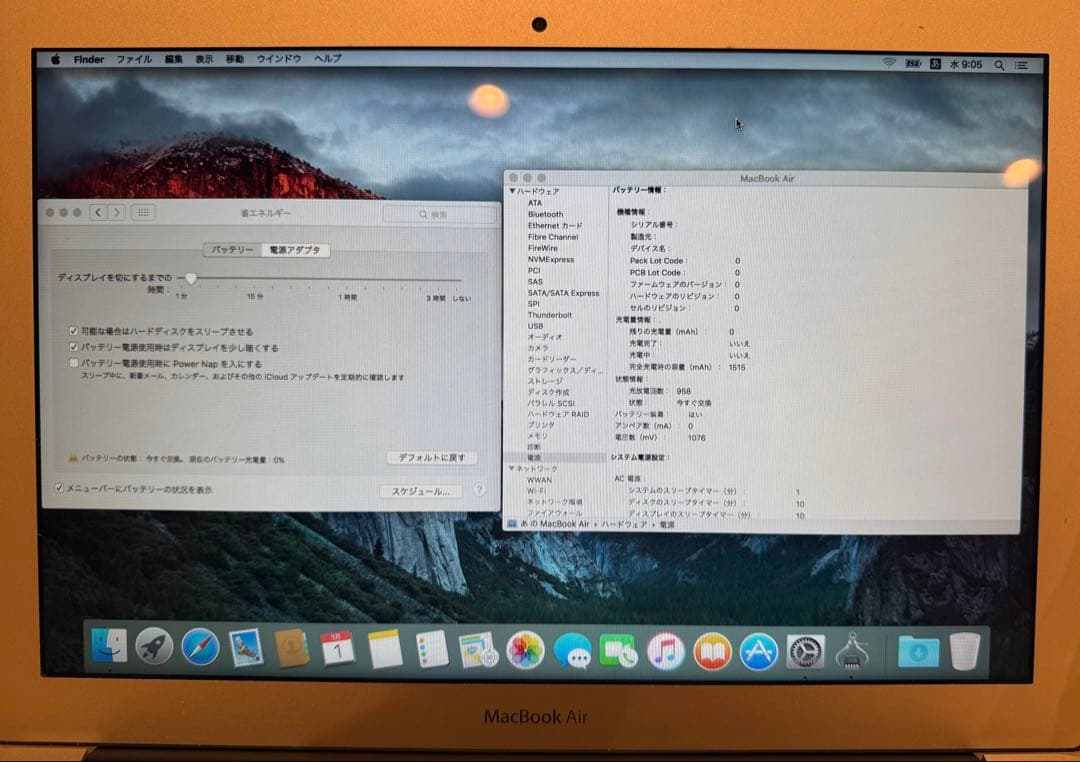The height and width of the screenshot is (762, 1080).
Task: Select USB in the hardware sidebar
Action: tap(534, 325)
